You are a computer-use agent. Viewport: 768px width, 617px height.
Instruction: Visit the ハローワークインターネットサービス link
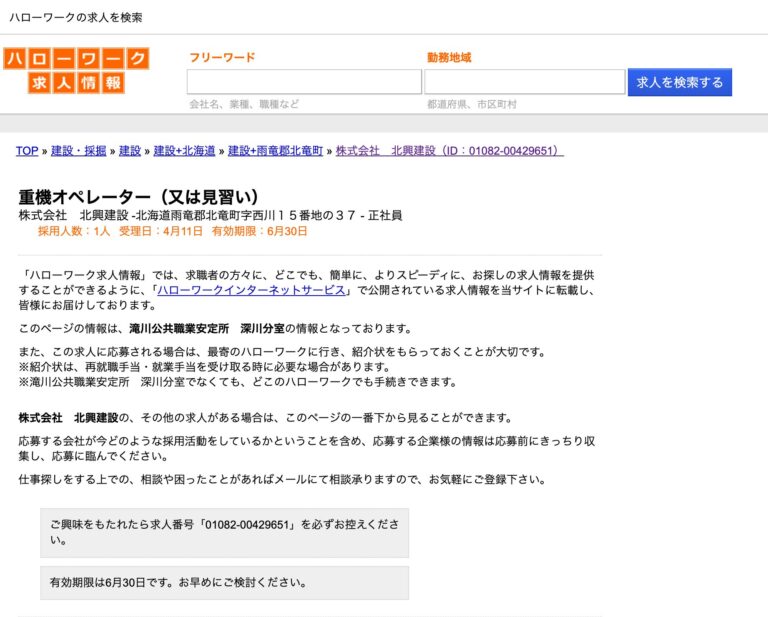251,291
